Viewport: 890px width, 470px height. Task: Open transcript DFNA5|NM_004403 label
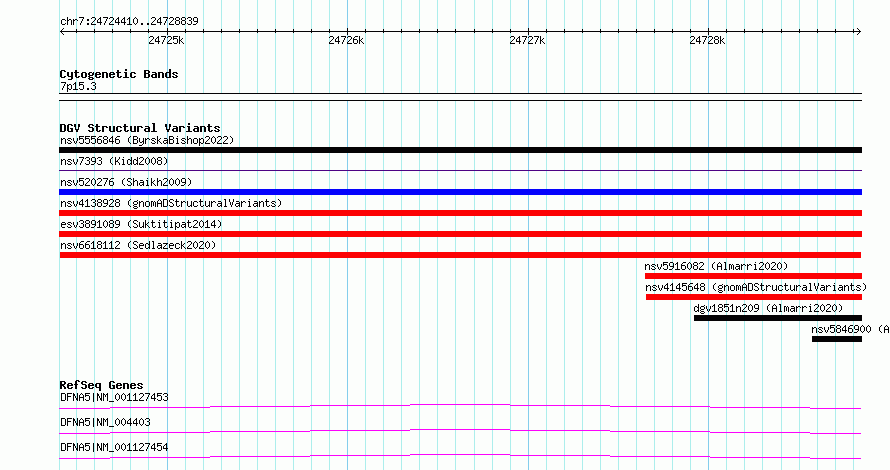coord(105,422)
